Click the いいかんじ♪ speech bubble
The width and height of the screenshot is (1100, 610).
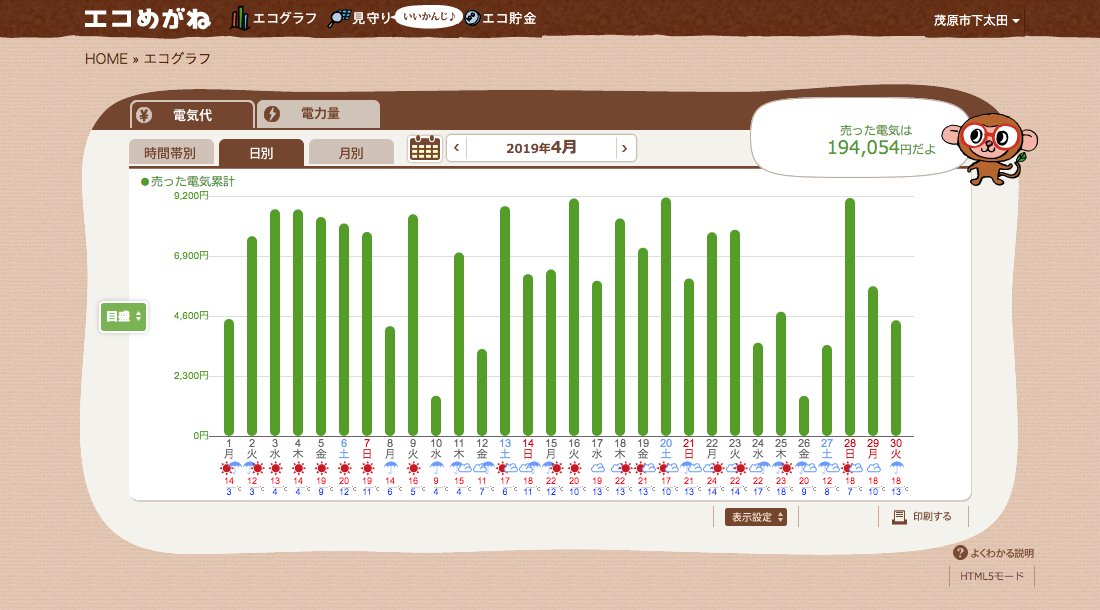tap(429, 16)
